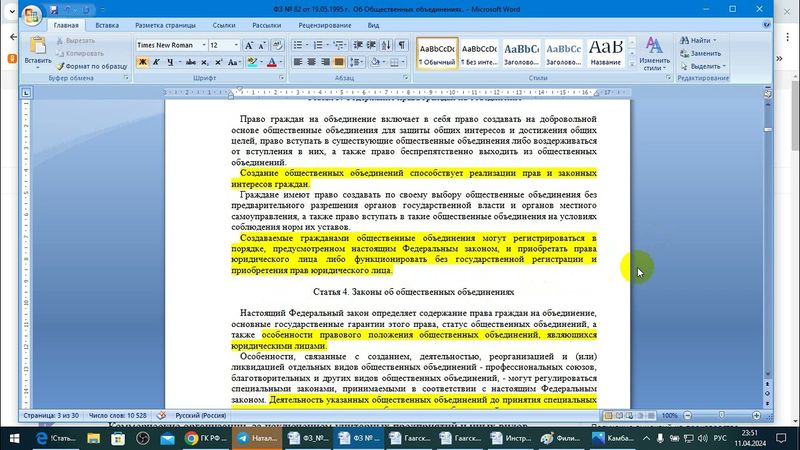800x450 pixels.
Task: Open Найти search
Action: coord(698,40)
